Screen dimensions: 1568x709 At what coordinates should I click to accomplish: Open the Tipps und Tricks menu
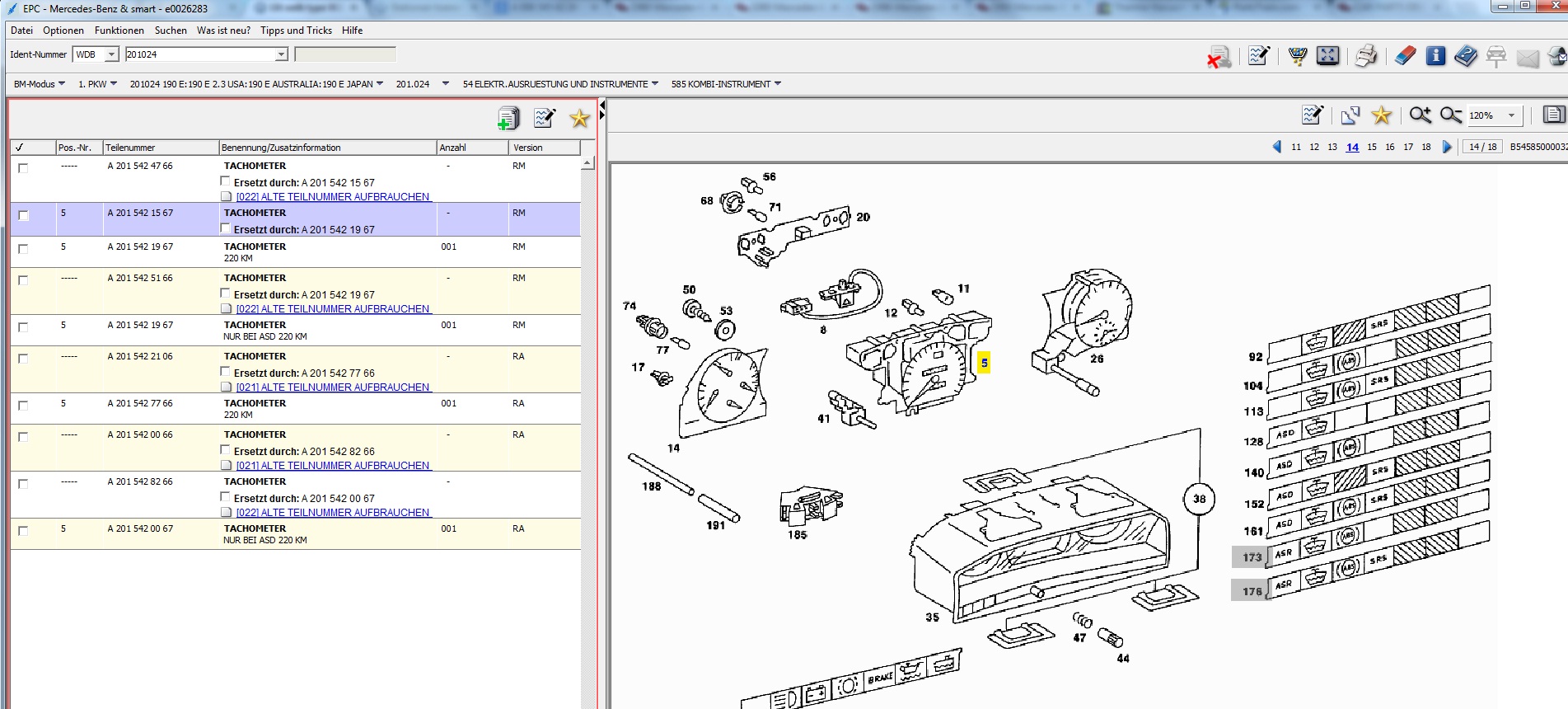point(296,31)
